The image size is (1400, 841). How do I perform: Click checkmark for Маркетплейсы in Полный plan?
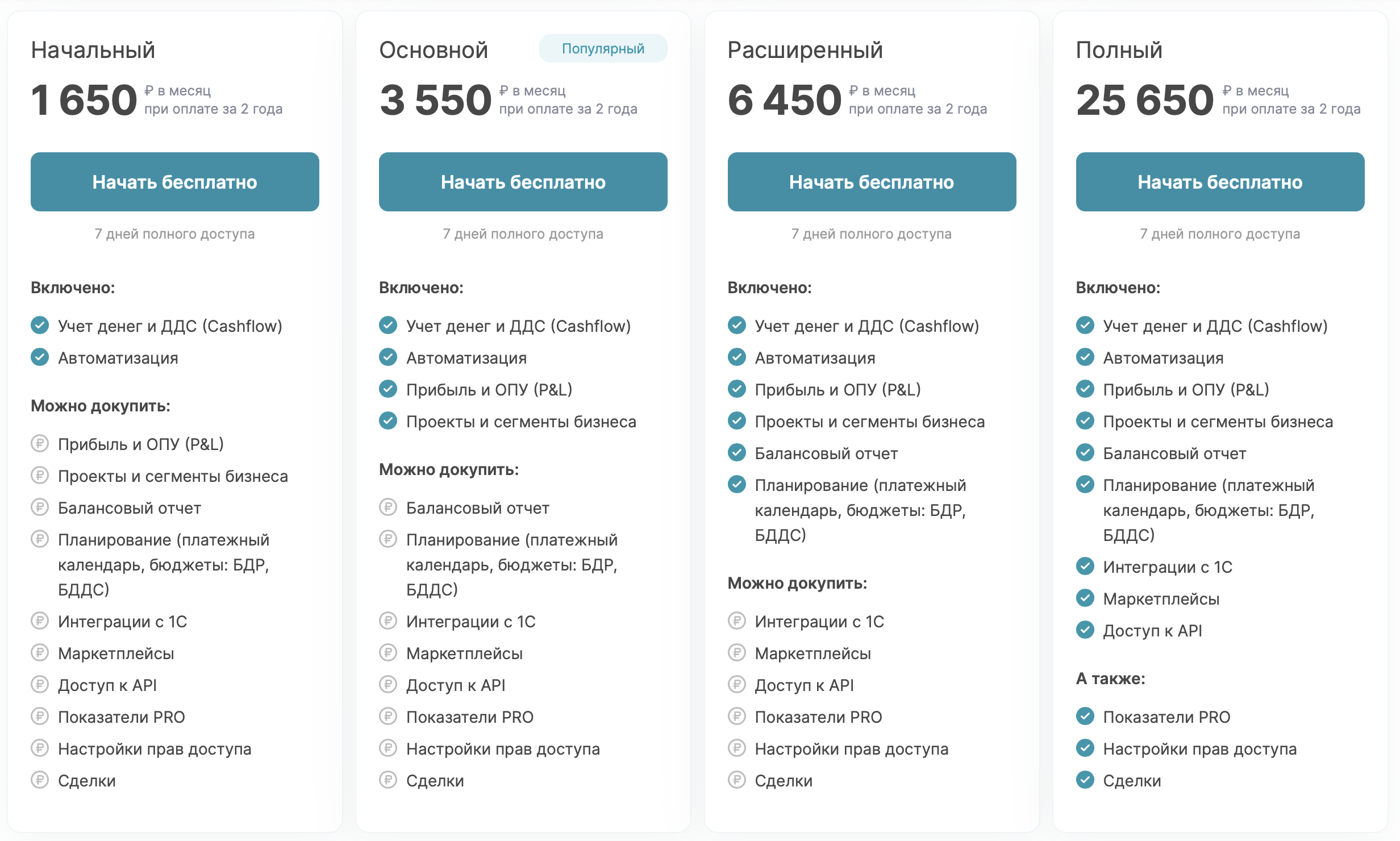1085,598
